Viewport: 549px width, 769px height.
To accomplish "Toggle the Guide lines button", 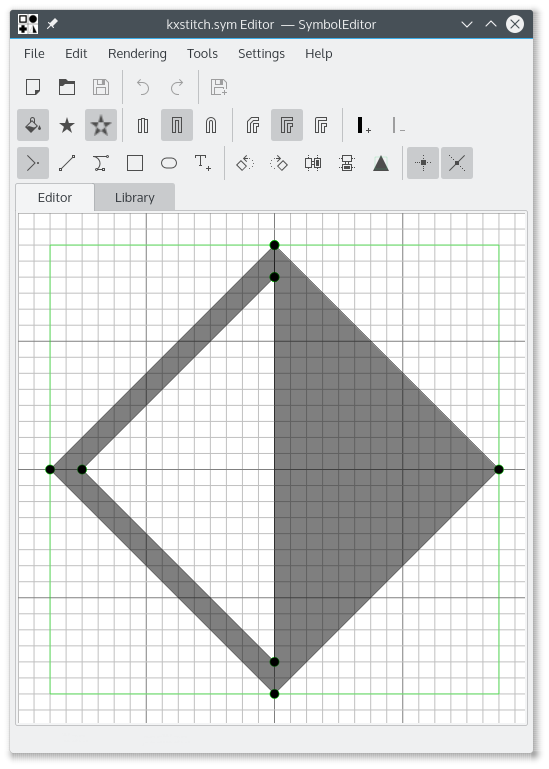I will pos(457,163).
